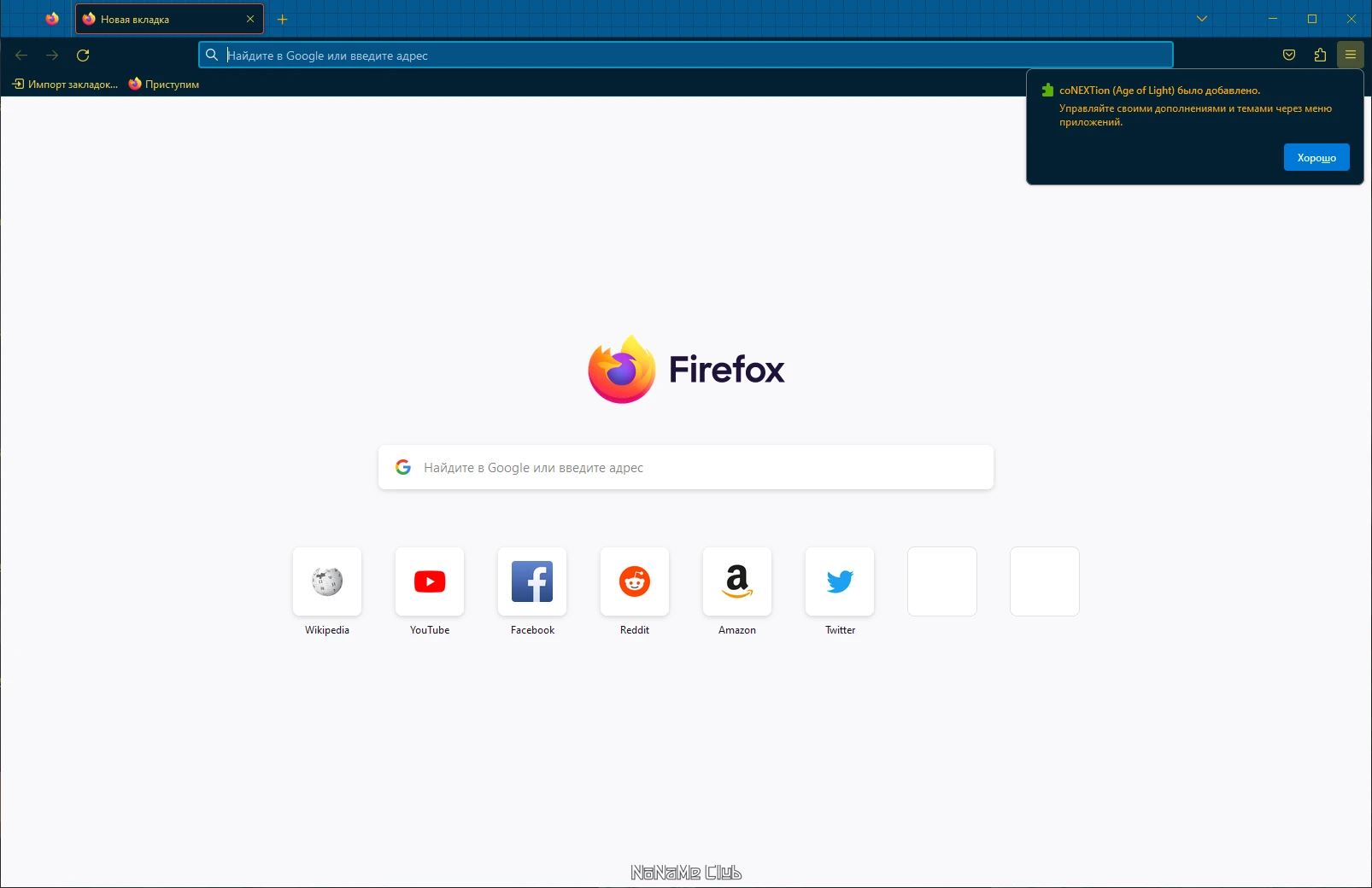Click the Хорошо confirmation button
Screen dimensions: 1372x888
[1316, 157]
